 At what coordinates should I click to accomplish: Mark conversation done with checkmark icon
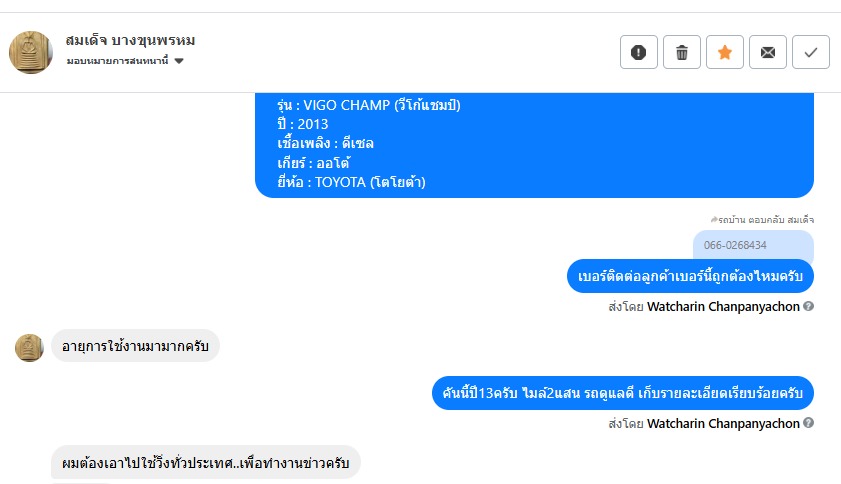coord(810,52)
